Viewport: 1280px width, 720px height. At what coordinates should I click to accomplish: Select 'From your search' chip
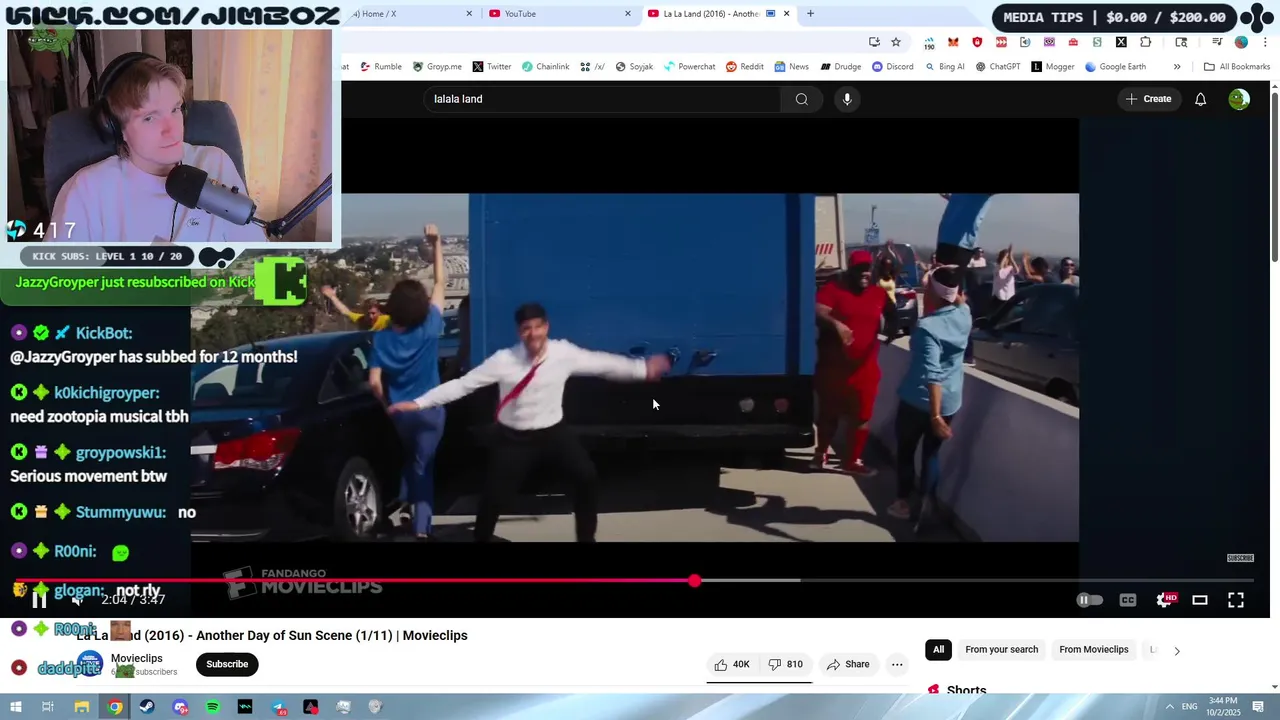(x=1001, y=650)
